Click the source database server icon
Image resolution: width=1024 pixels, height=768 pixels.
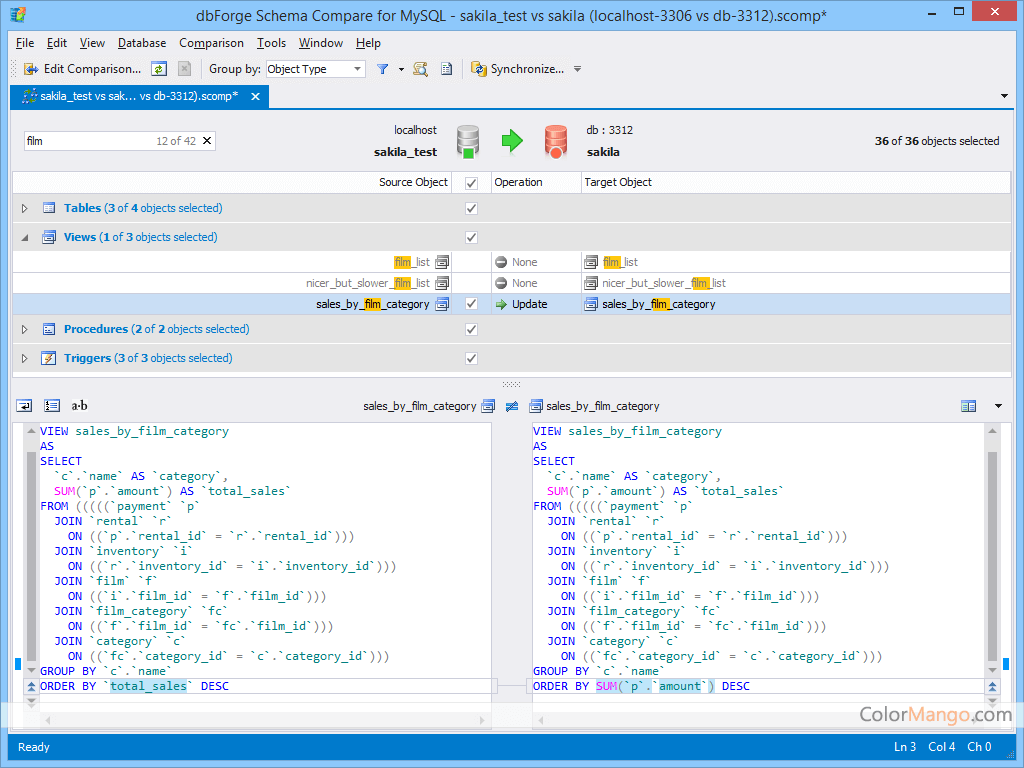(468, 142)
